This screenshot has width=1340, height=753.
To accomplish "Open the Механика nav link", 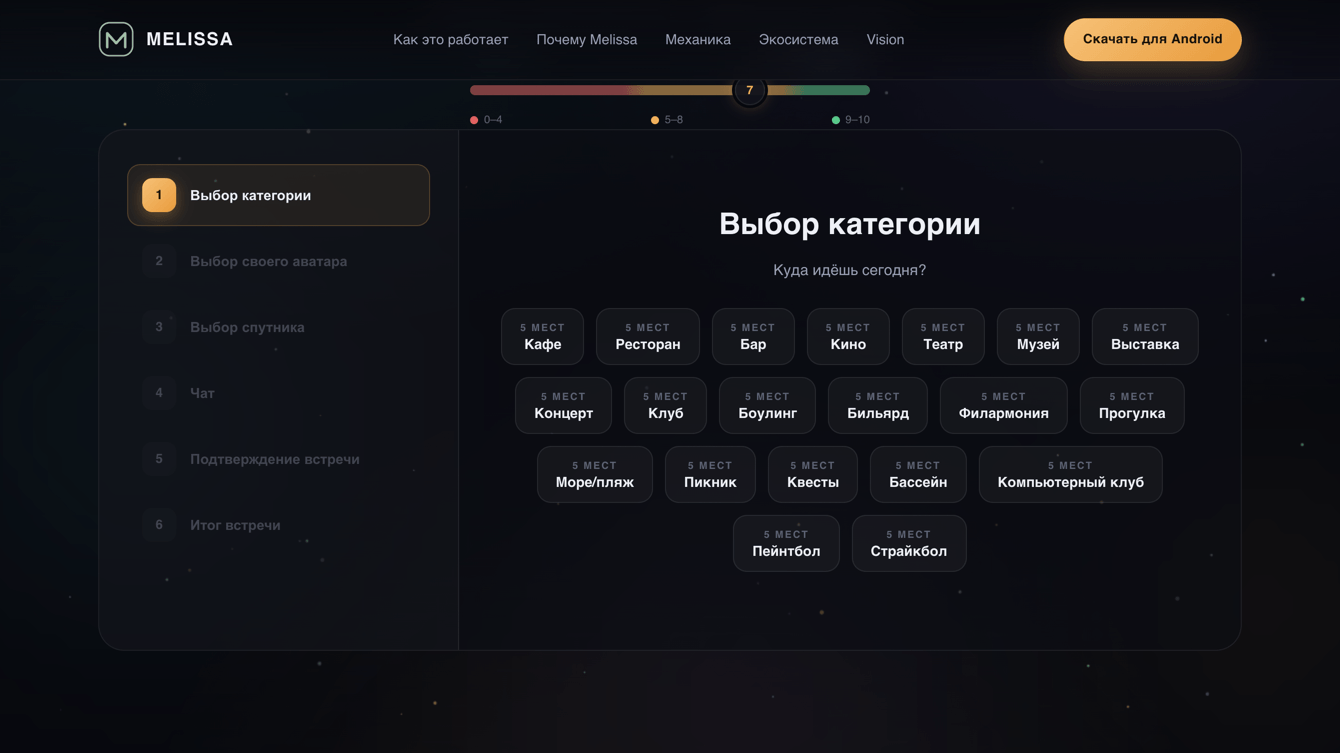I will (x=698, y=40).
